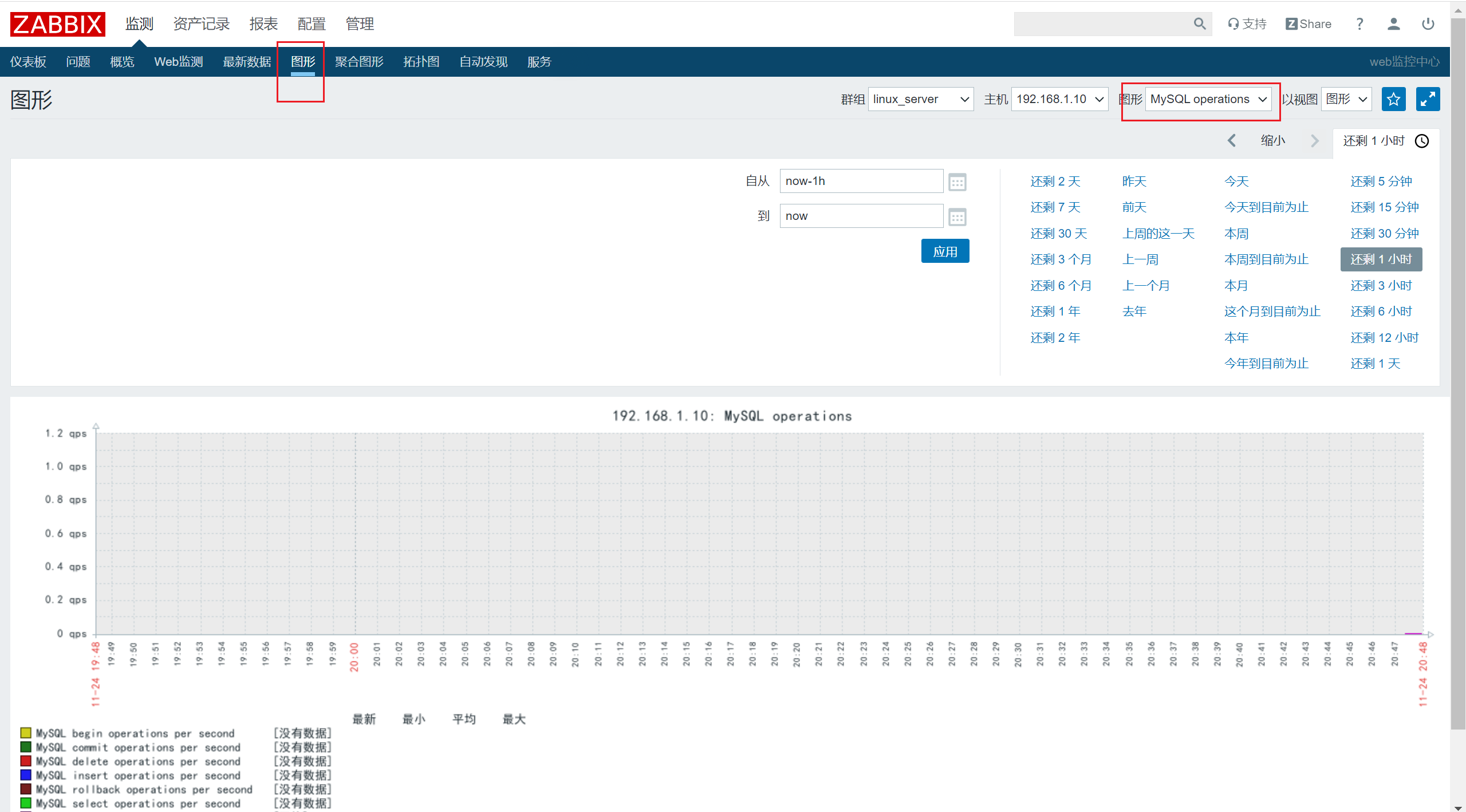Select 昨天 time range
Image resolution: width=1466 pixels, height=812 pixels.
(1134, 182)
